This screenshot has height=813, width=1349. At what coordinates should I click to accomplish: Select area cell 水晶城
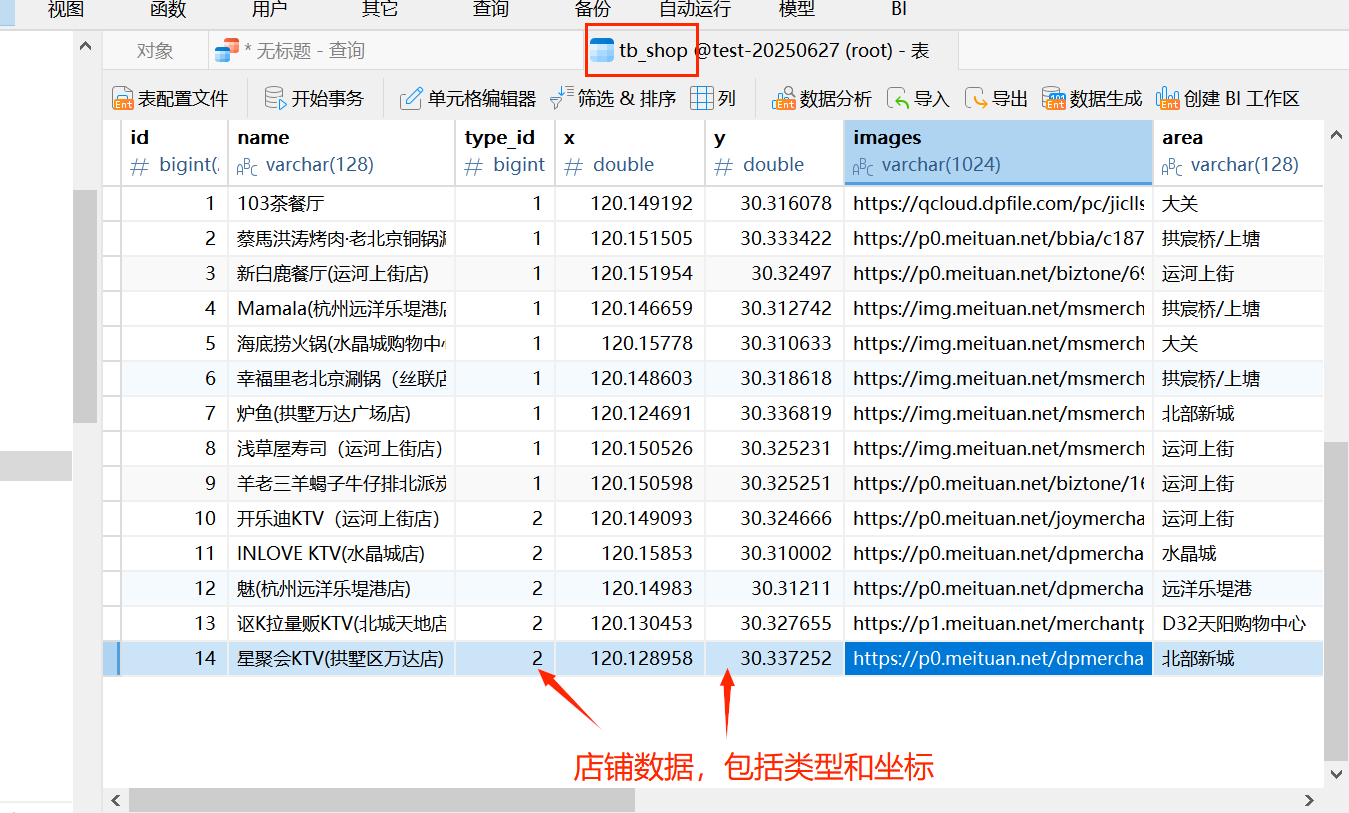(1238, 553)
